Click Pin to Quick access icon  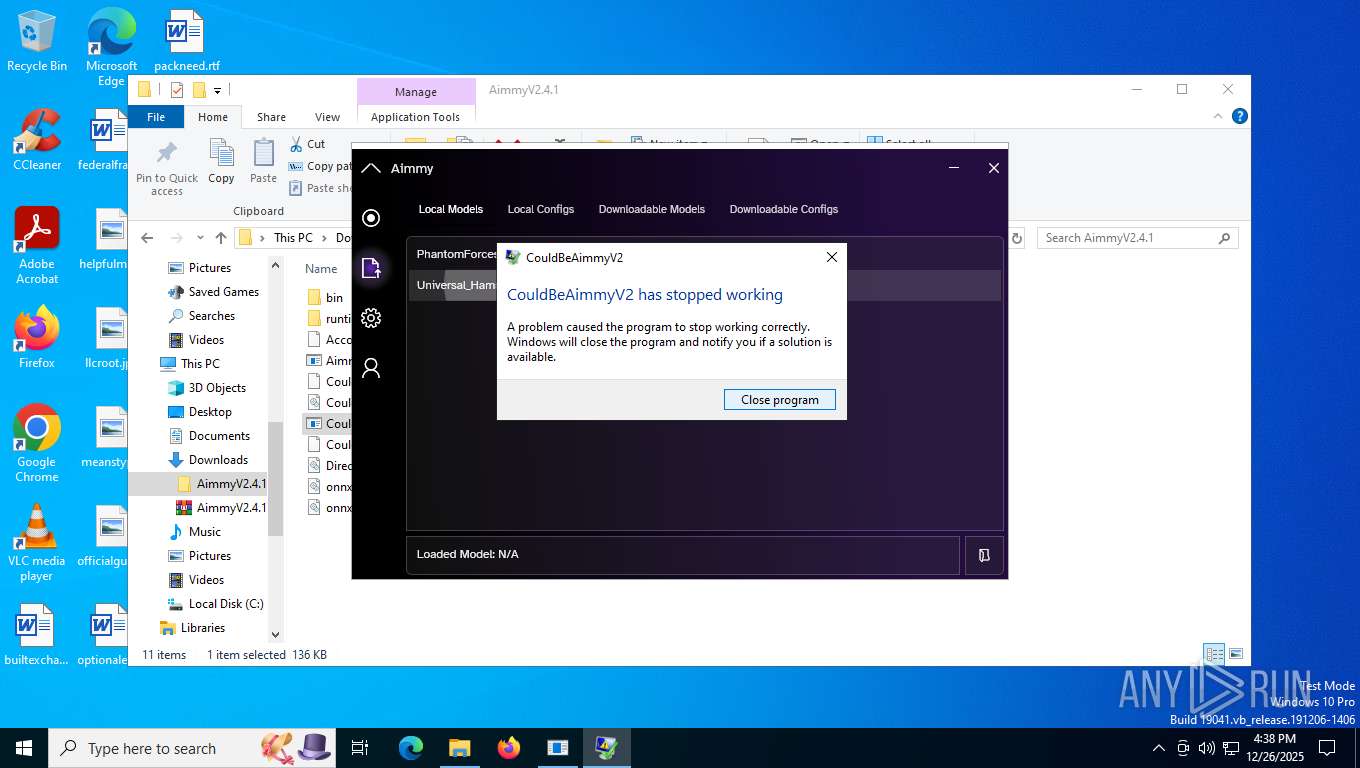click(x=167, y=166)
